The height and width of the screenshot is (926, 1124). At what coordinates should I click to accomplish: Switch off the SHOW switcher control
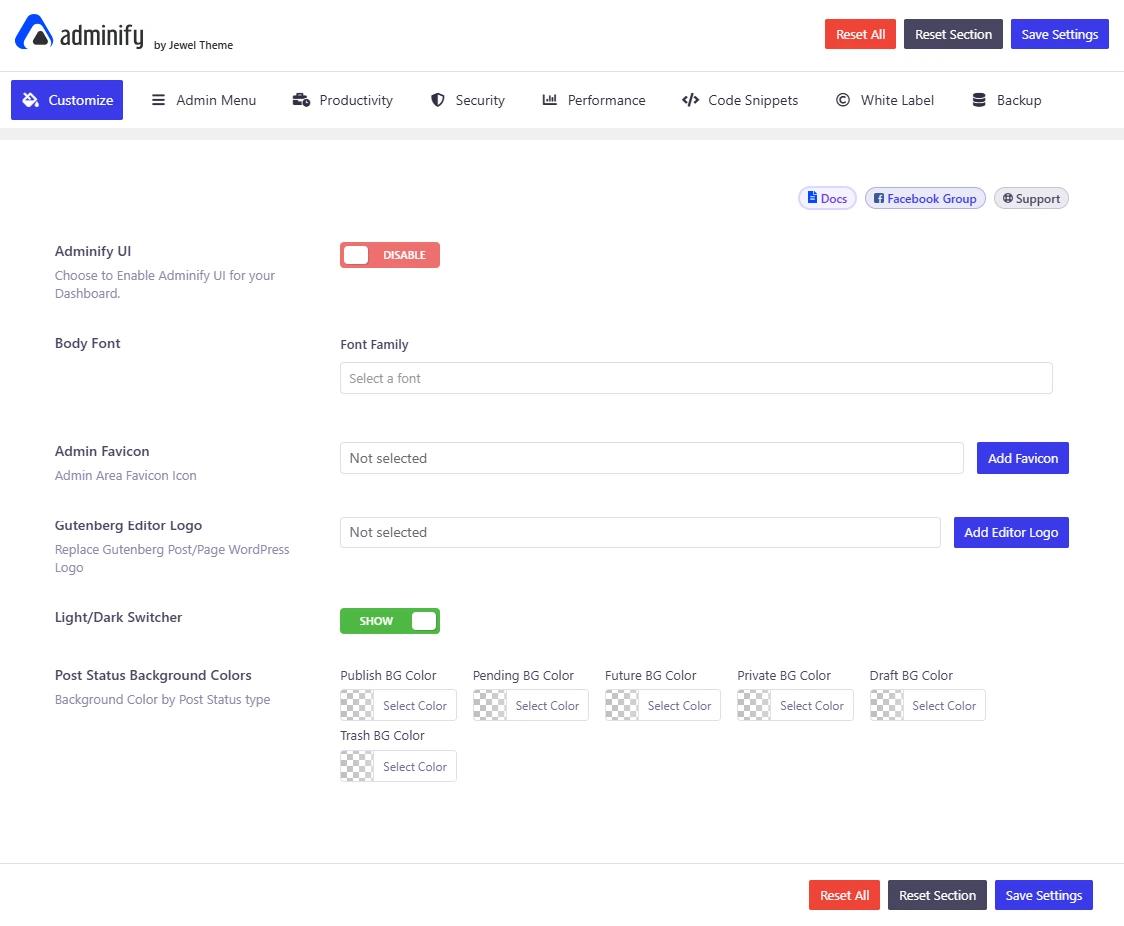[389, 620]
